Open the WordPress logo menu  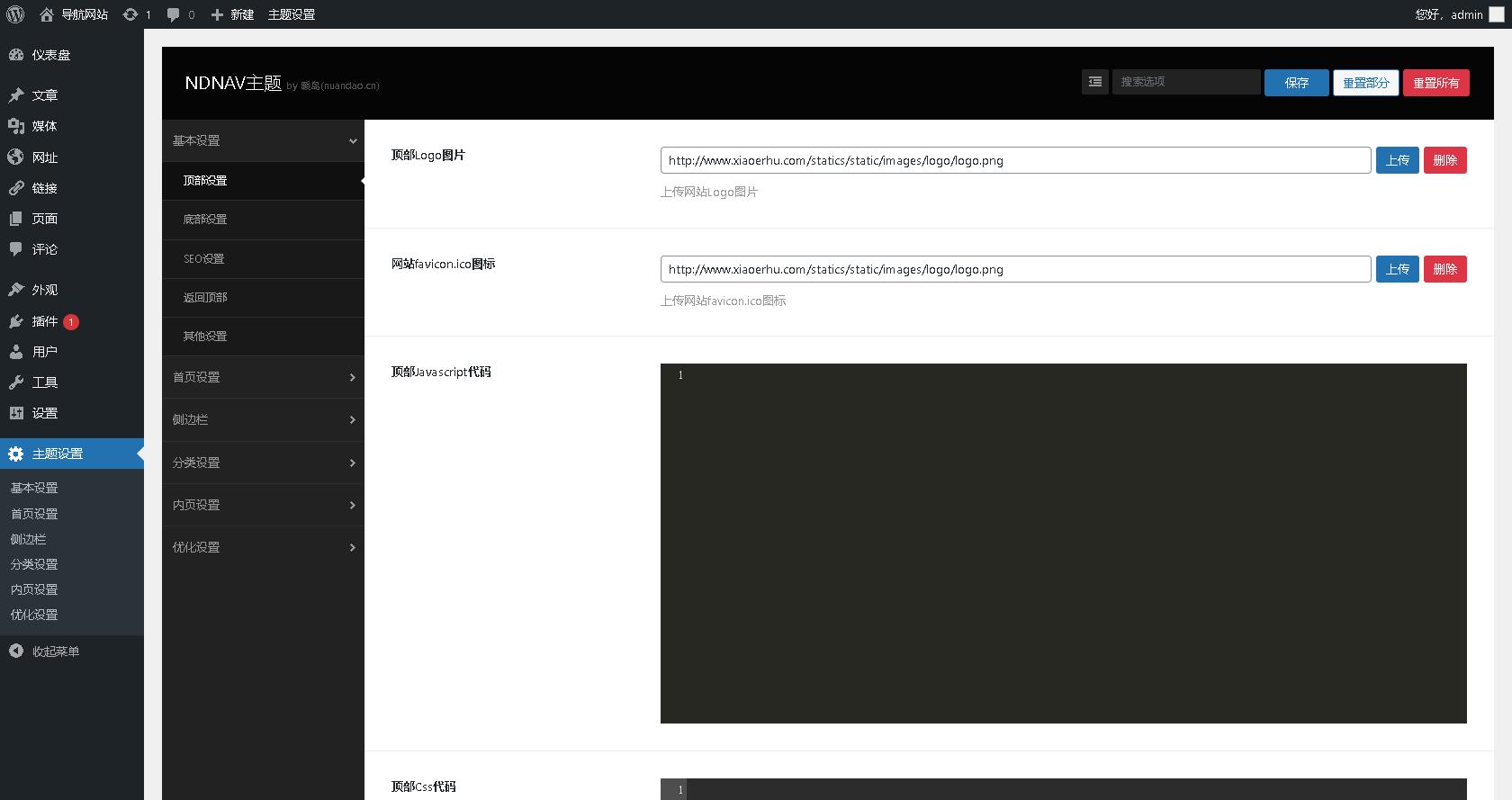pyautogui.click(x=15, y=14)
